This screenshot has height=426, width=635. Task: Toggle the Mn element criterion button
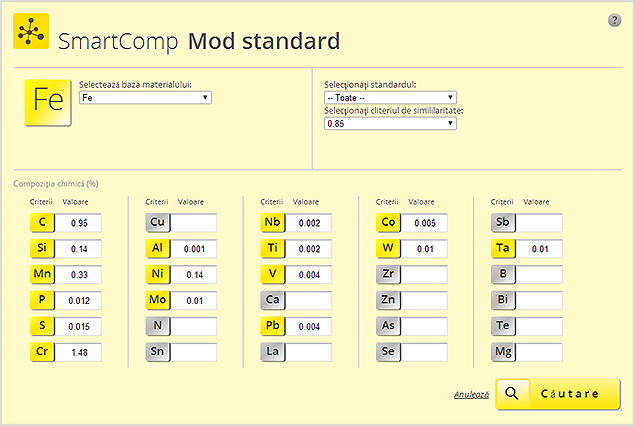coord(42,275)
